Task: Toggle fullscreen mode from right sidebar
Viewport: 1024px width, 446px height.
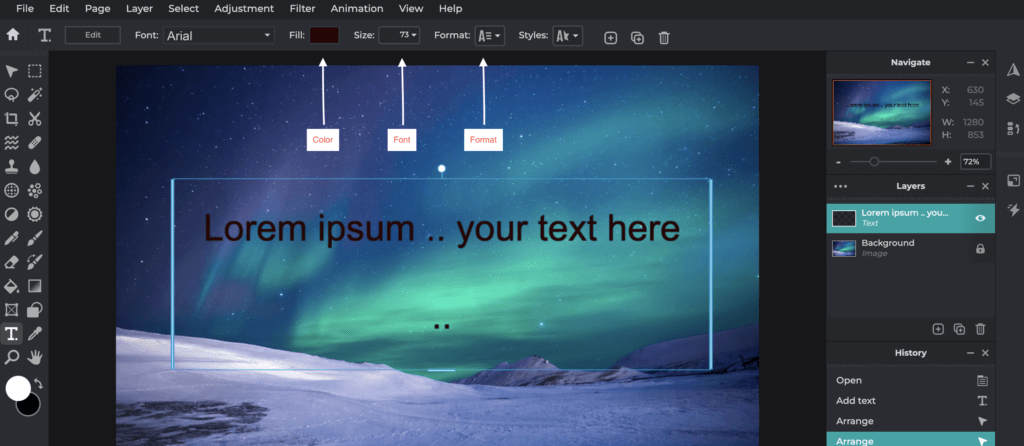Action: tap(1013, 180)
